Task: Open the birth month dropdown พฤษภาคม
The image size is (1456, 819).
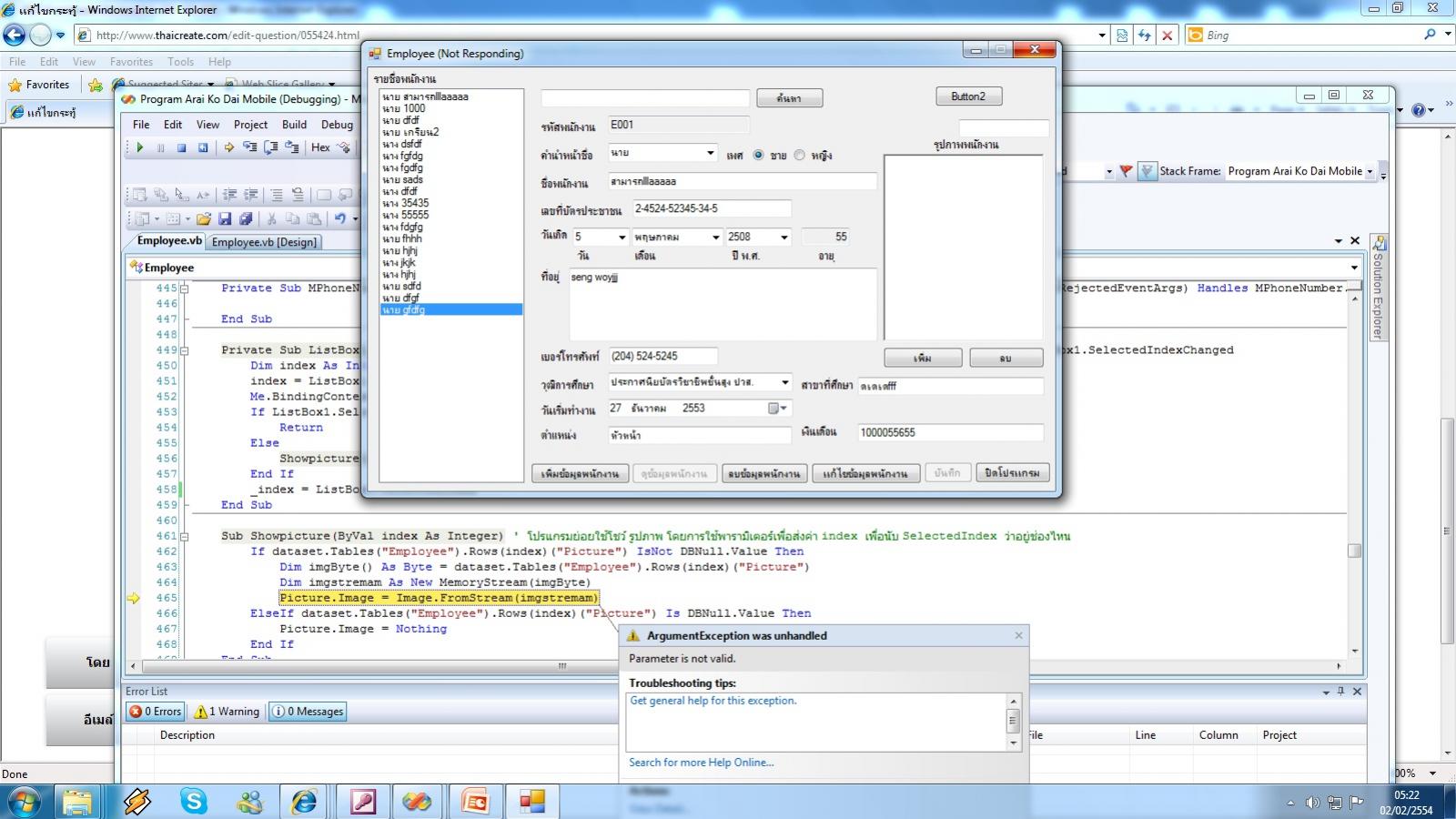Action: coord(715,238)
